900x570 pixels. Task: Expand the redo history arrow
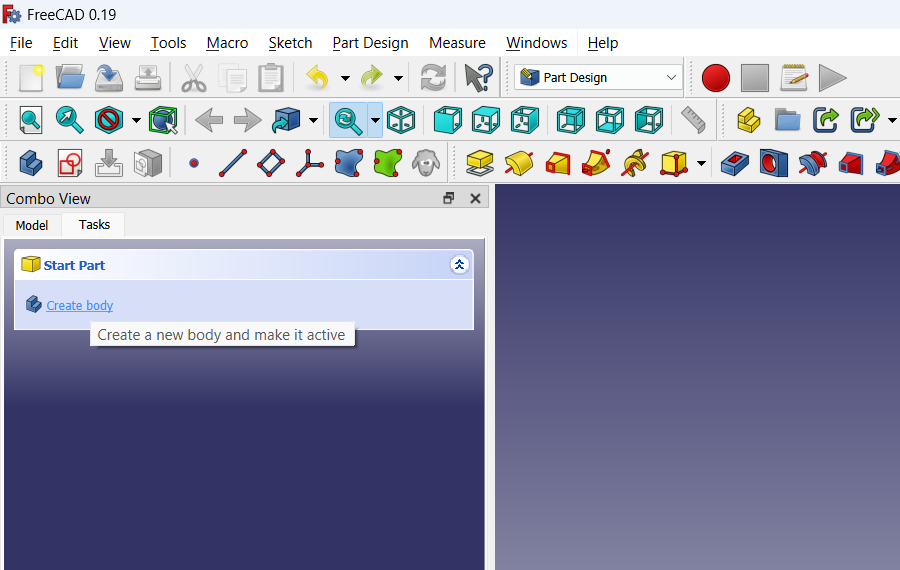[398, 78]
